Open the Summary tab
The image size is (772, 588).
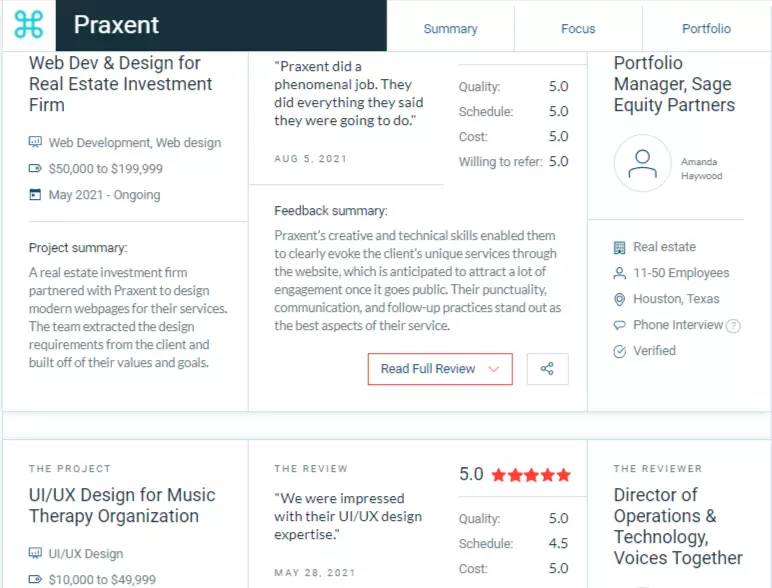click(x=450, y=29)
